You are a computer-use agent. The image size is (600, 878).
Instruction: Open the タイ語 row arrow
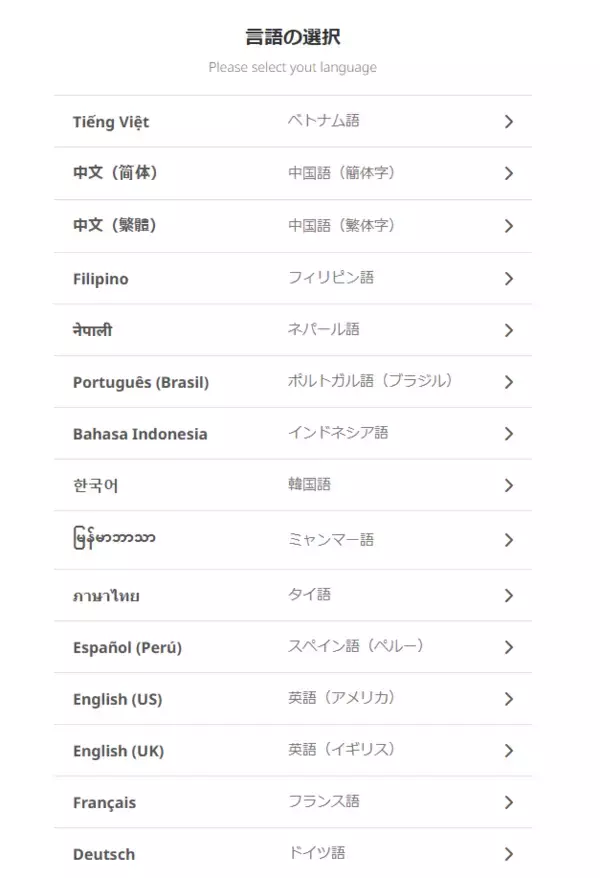509,596
